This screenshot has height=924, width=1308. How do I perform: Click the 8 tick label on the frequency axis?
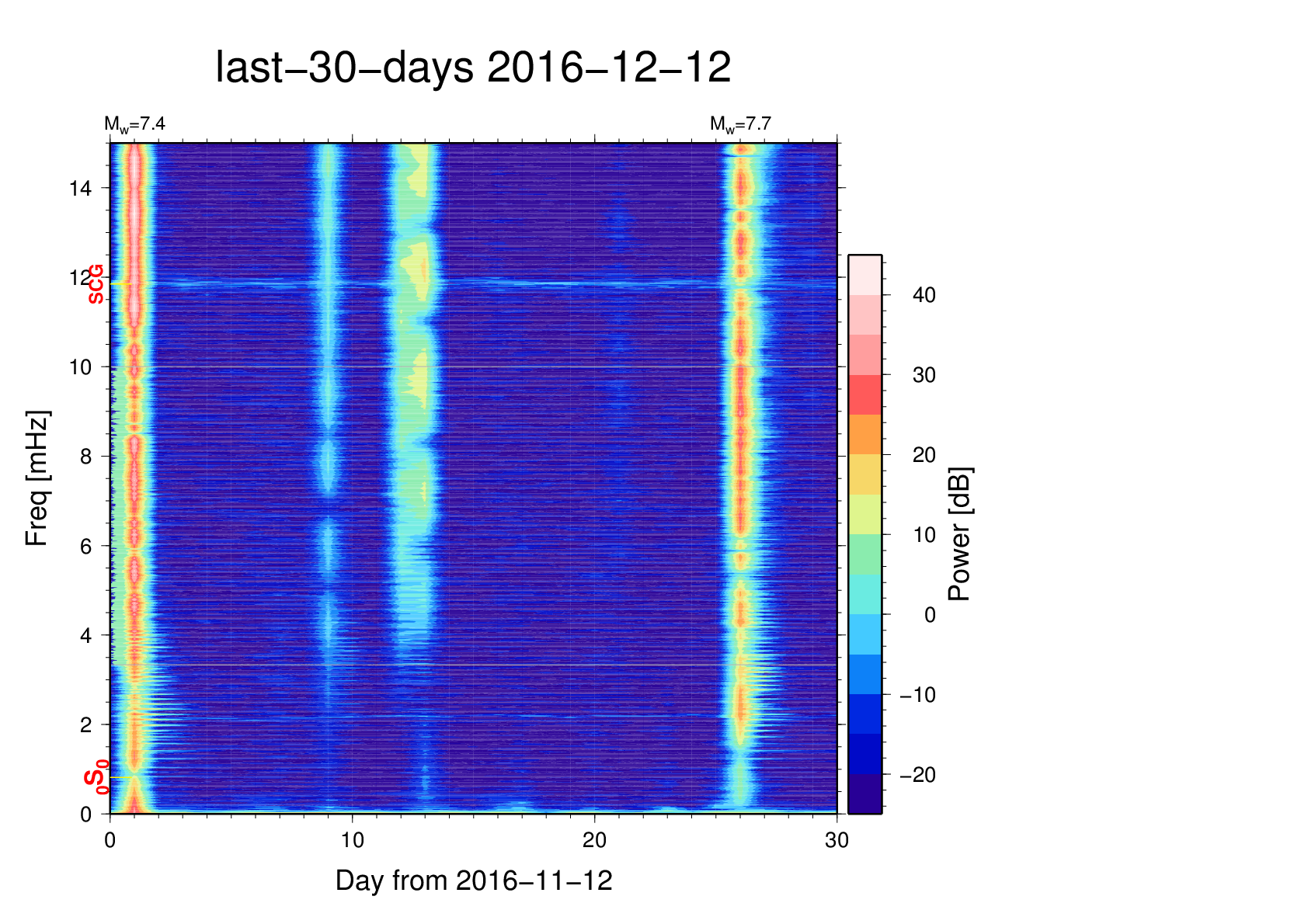pos(85,457)
